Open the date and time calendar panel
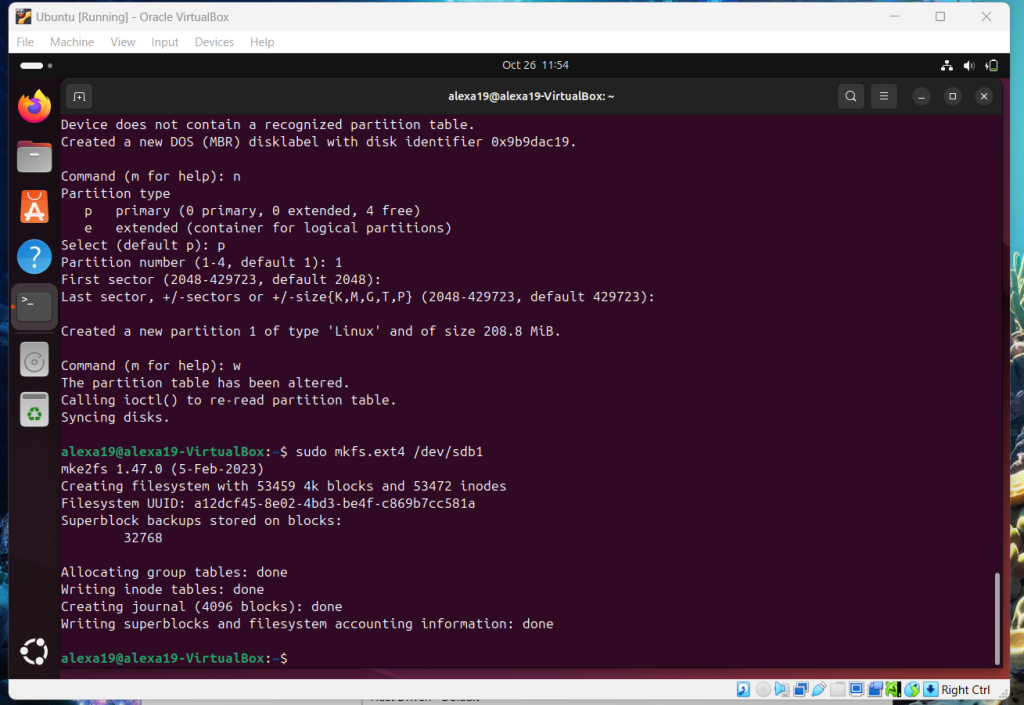1024x705 pixels. click(x=535, y=65)
